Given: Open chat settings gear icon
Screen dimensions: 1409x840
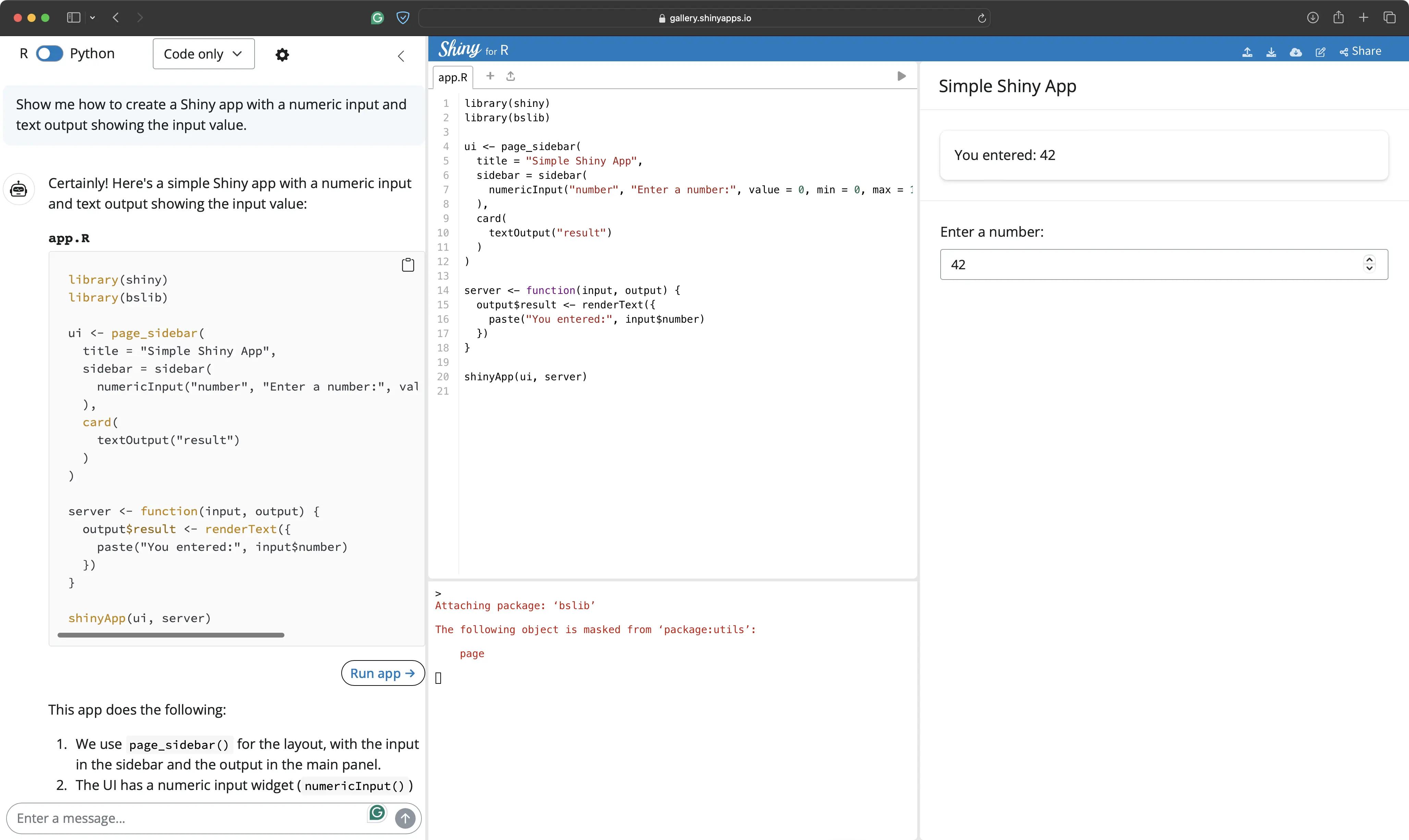Looking at the screenshot, I should (282, 54).
